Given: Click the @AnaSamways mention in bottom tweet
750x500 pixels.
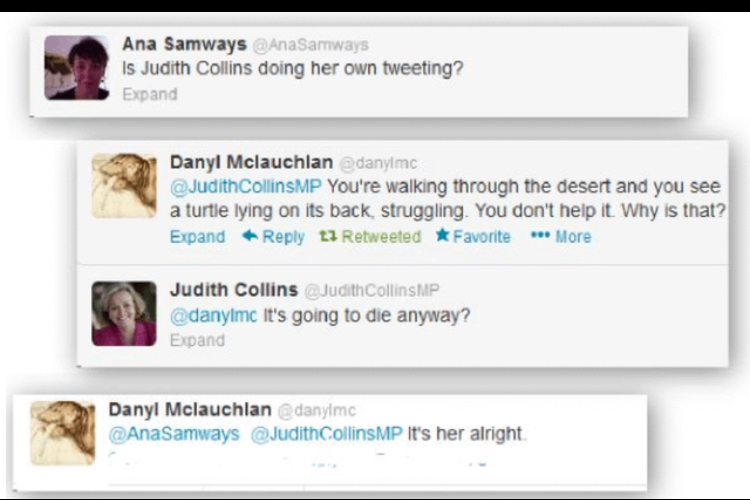Looking at the screenshot, I should point(174,433).
